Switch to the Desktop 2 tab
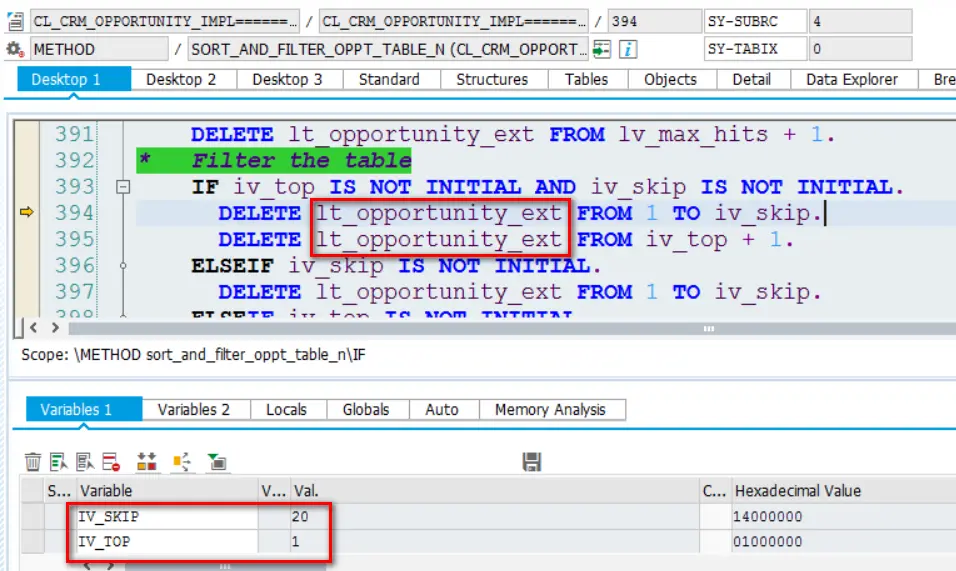The width and height of the screenshot is (956, 571). pos(181,80)
